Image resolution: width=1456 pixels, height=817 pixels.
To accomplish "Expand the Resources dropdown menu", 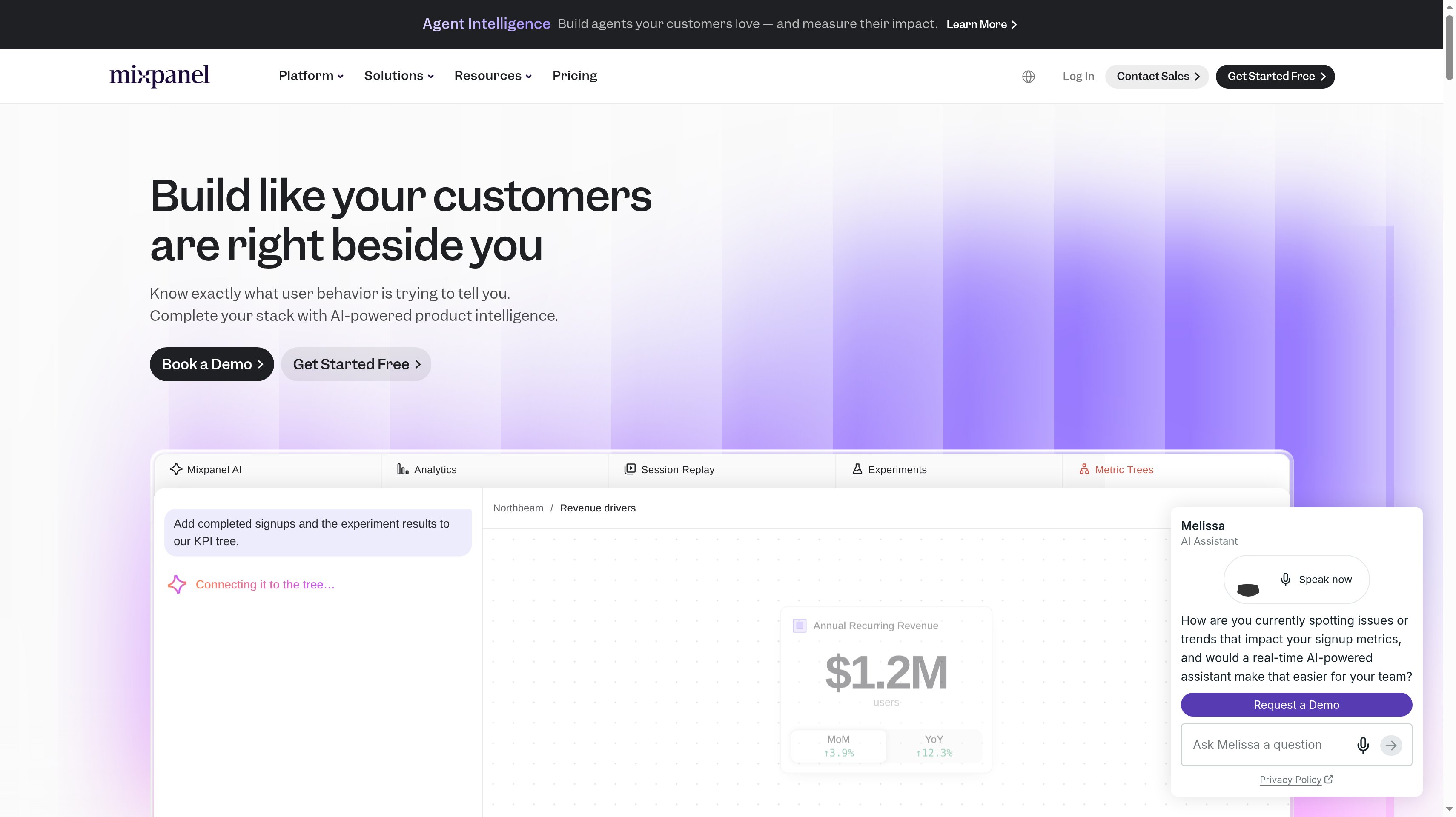I will (493, 76).
